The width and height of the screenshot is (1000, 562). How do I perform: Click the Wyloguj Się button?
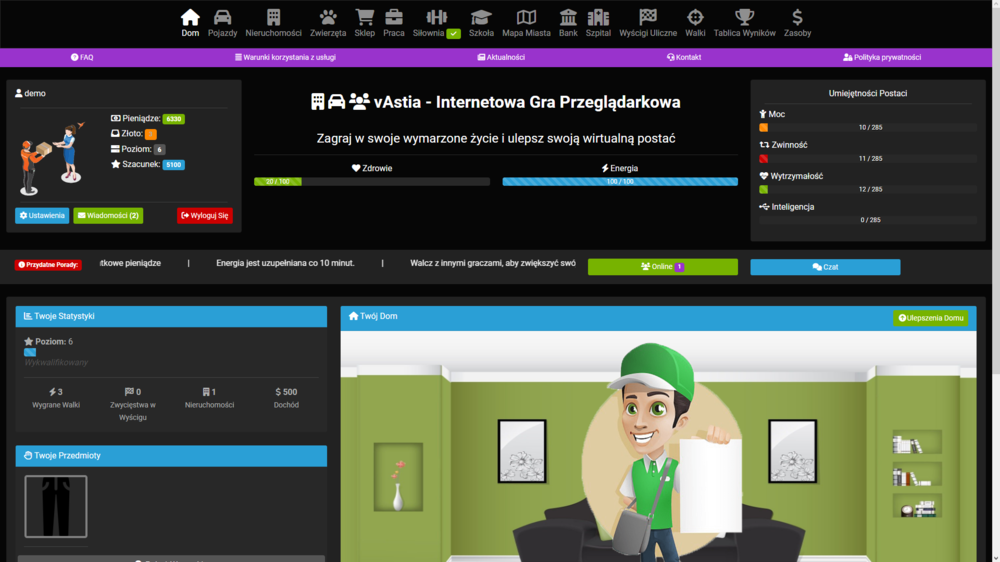(x=205, y=216)
